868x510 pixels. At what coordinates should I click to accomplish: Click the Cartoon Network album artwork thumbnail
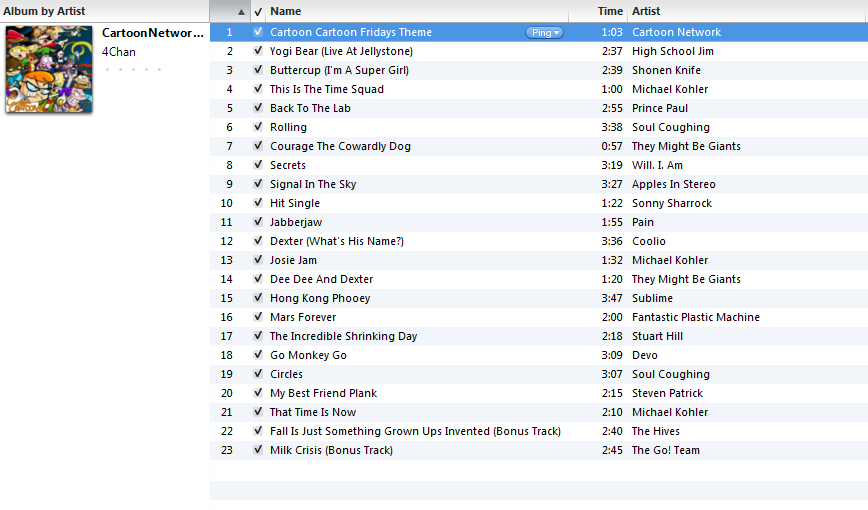tap(49, 69)
